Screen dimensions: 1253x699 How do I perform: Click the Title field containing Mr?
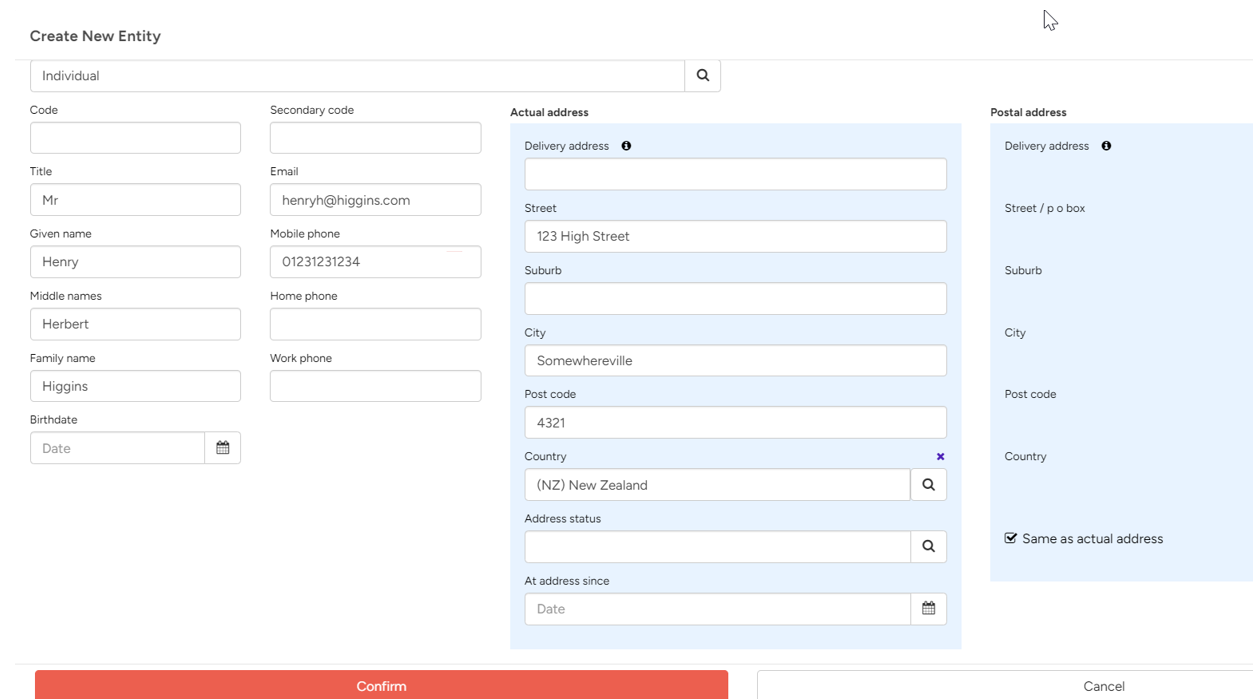coord(135,200)
